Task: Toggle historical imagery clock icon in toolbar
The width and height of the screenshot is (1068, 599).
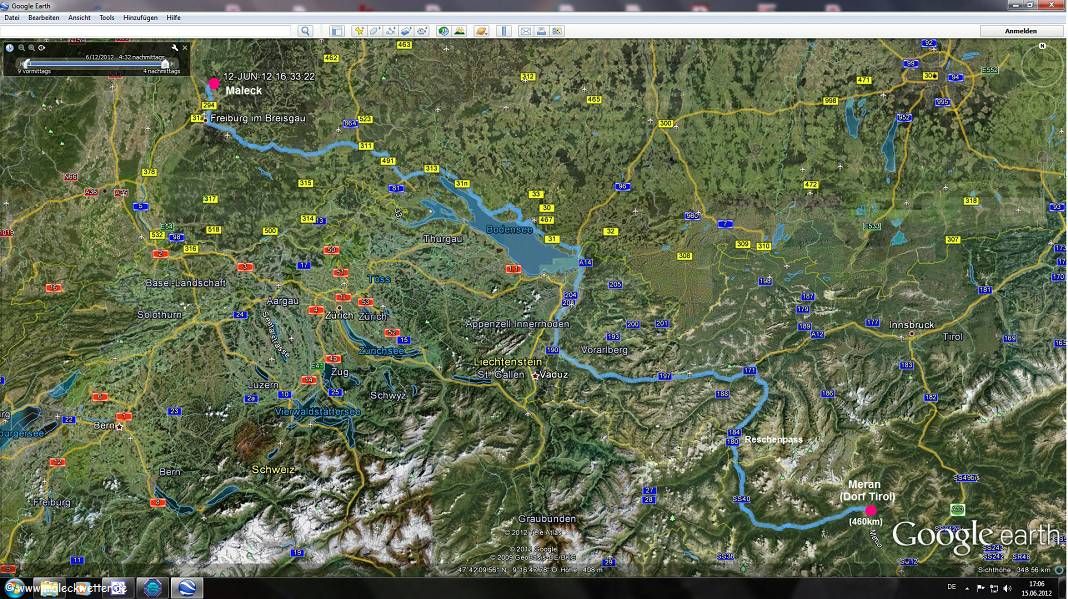Action: [444, 31]
